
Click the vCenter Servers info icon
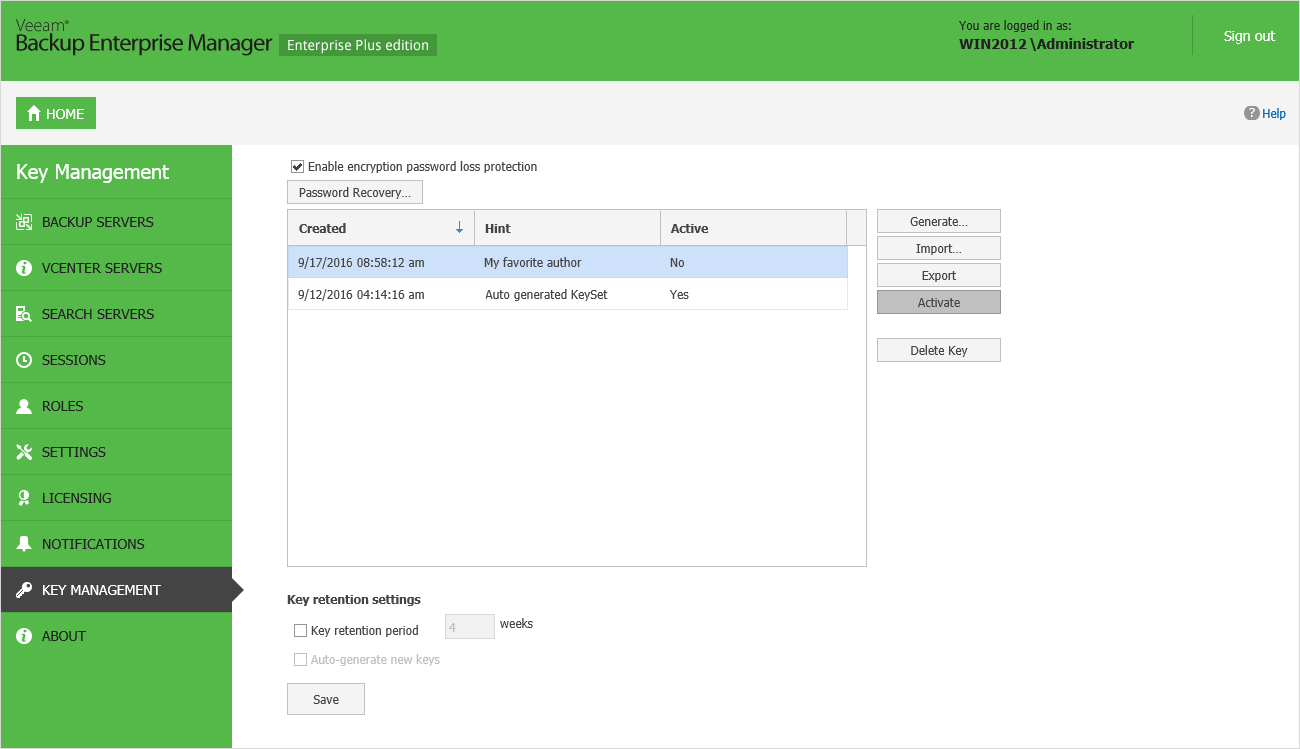[24, 268]
